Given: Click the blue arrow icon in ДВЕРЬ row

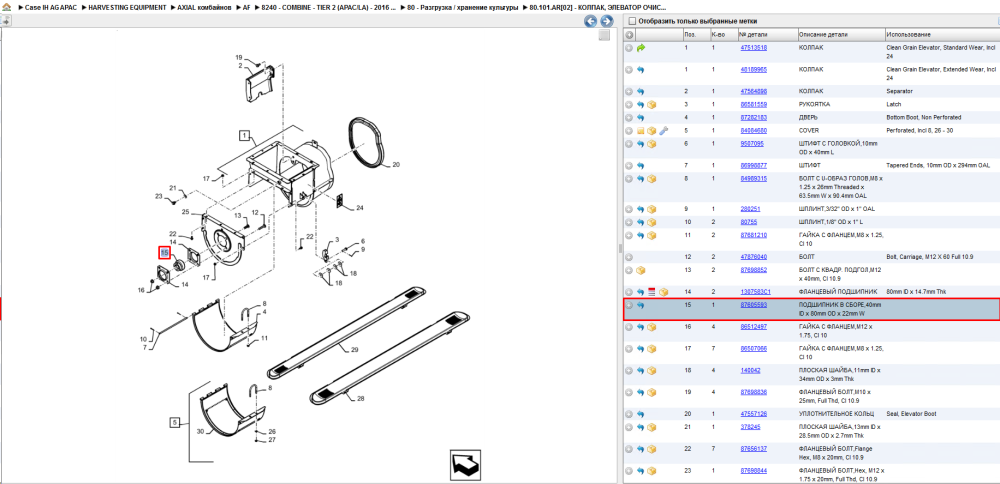Looking at the screenshot, I should (x=641, y=117).
